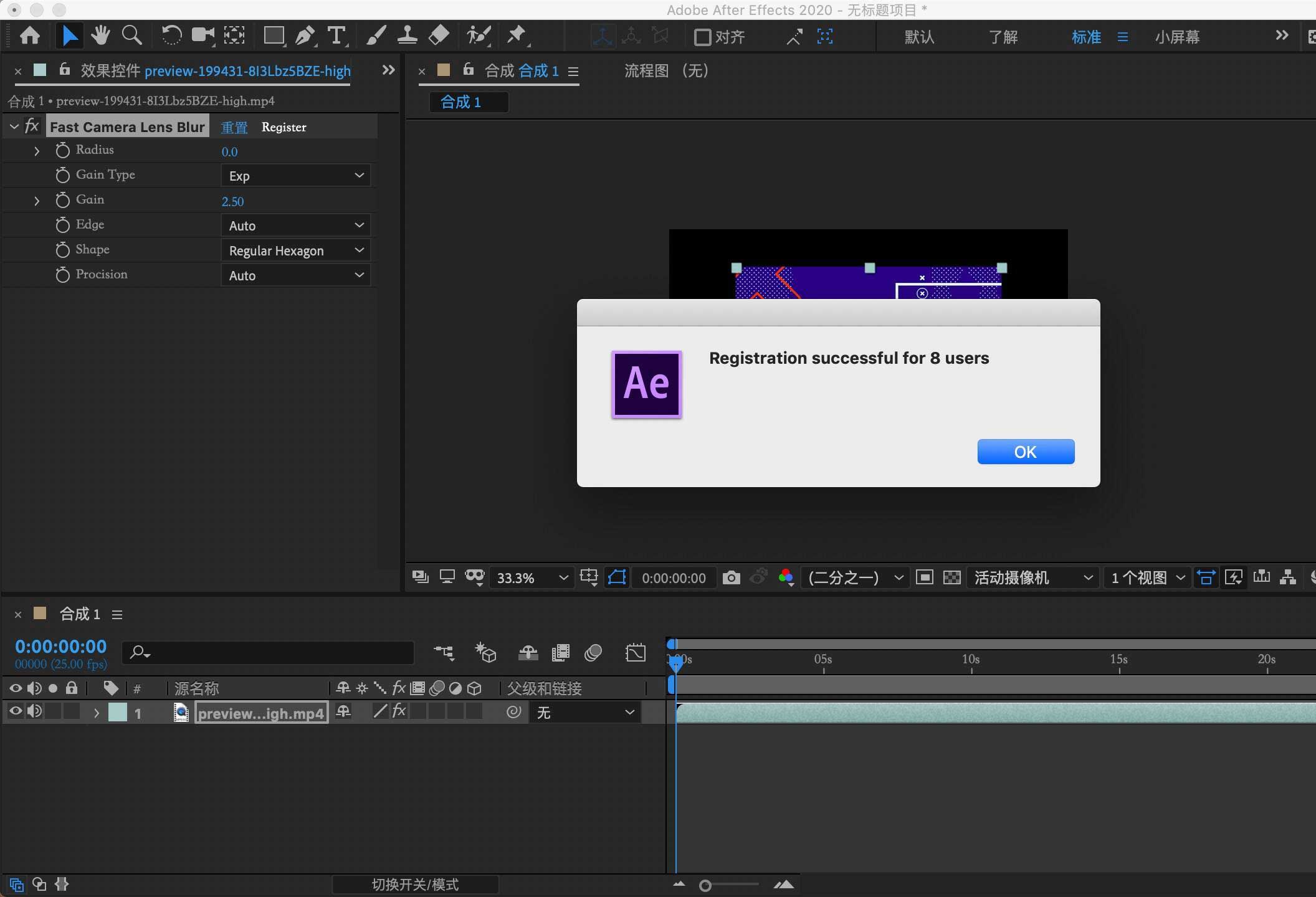Click the fast previews icon in viewer
1316x897 pixels.
(1234, 577)
